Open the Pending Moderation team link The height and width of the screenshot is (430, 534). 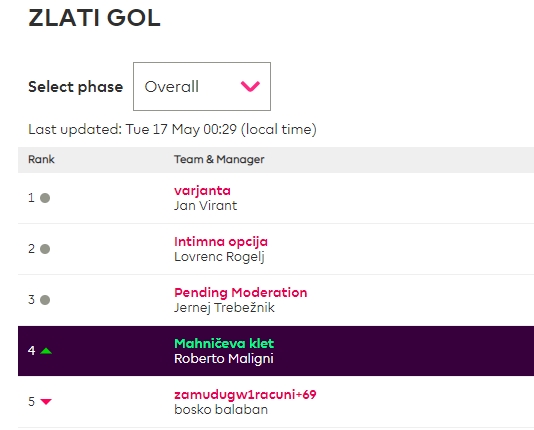(x=240, y=292)
